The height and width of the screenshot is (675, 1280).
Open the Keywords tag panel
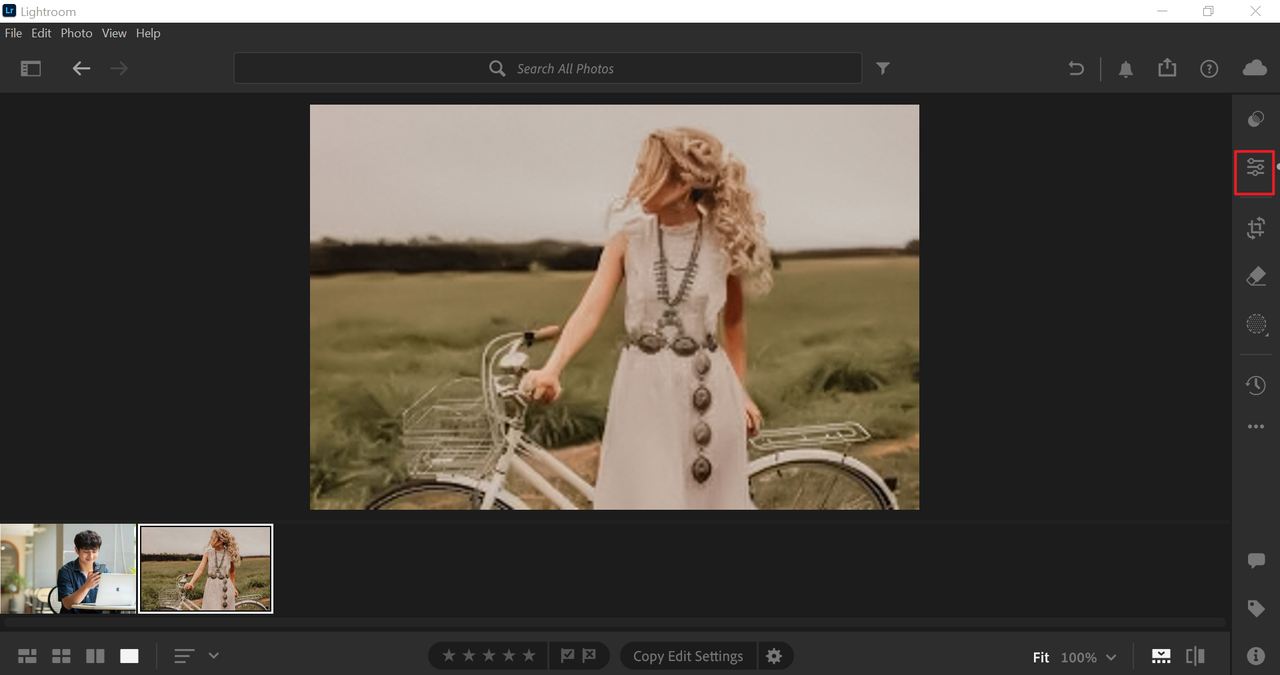(x=1256, y=608)
